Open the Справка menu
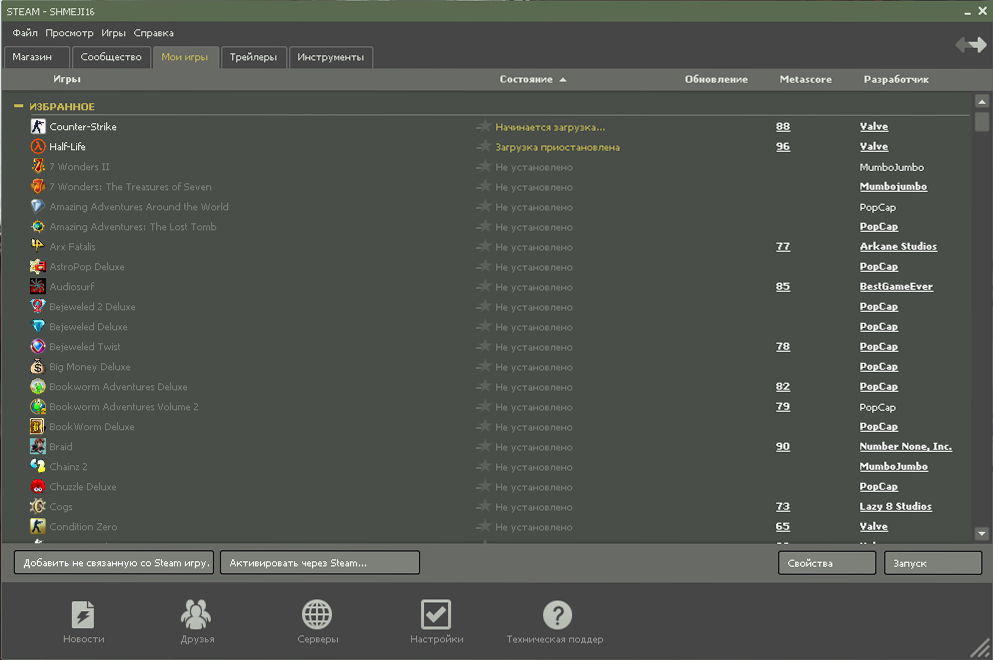993x660 pixels. [x=153, y=33]
